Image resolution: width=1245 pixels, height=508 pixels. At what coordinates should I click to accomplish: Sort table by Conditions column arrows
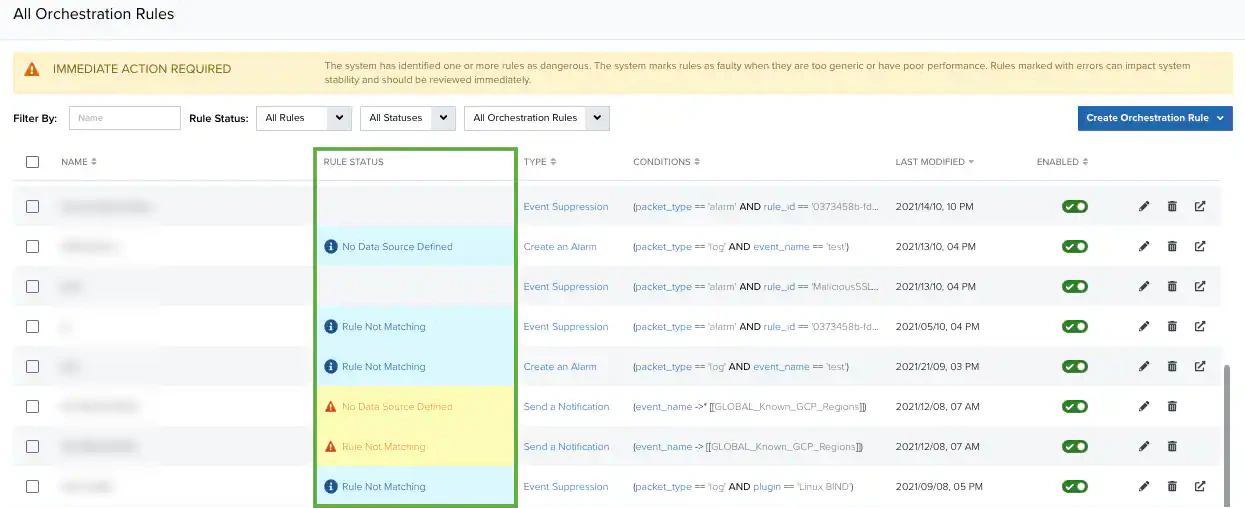tap(697, 162)
